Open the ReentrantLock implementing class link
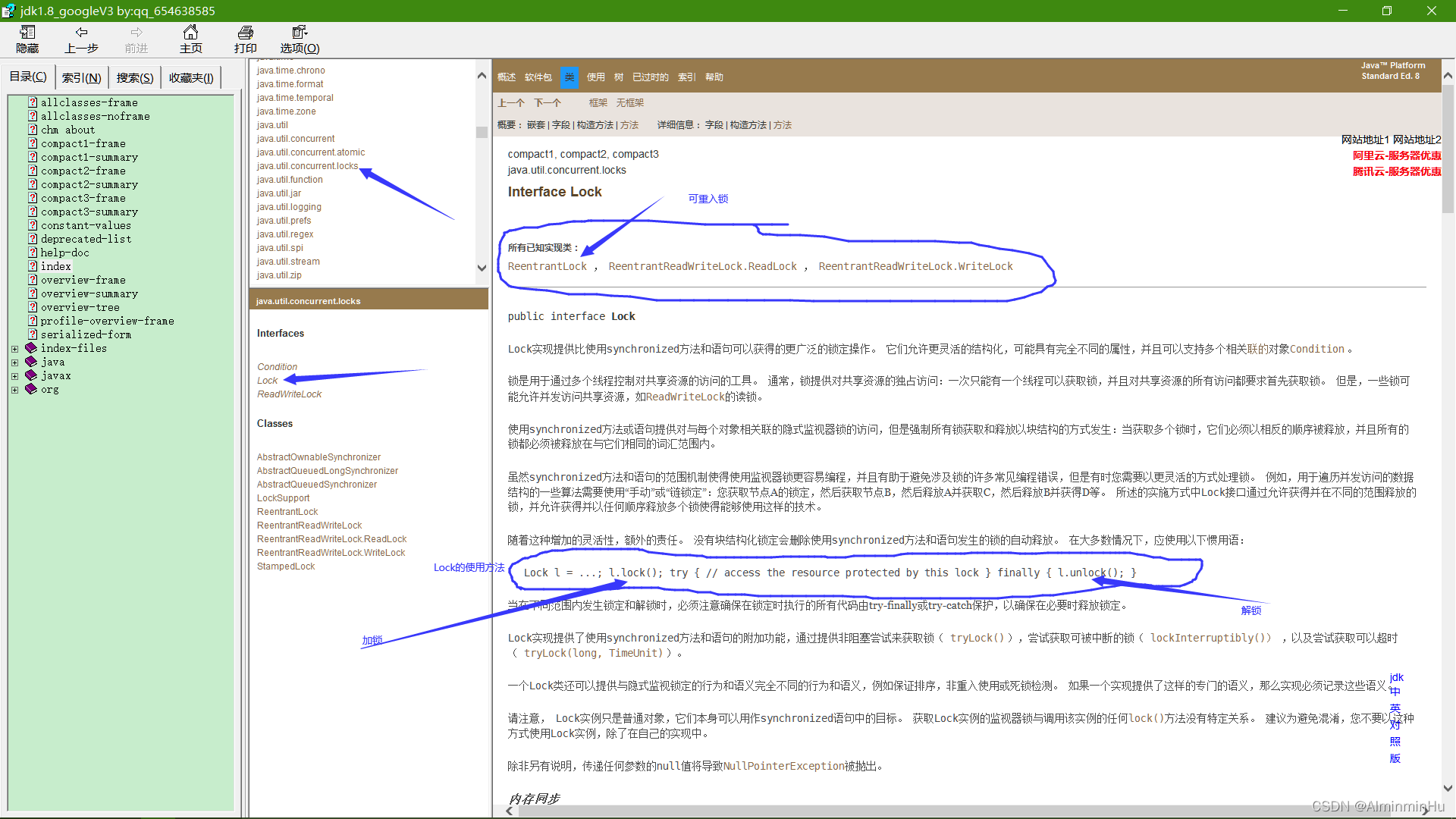 pos(547,266)
